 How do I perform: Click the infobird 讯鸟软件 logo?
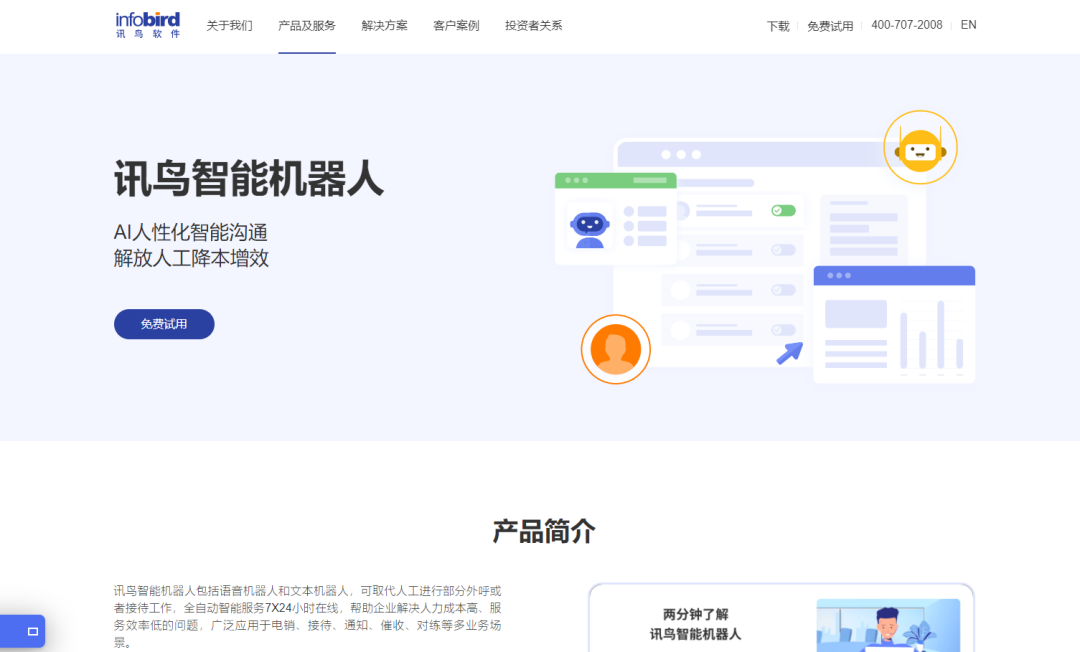click(147, 25)
